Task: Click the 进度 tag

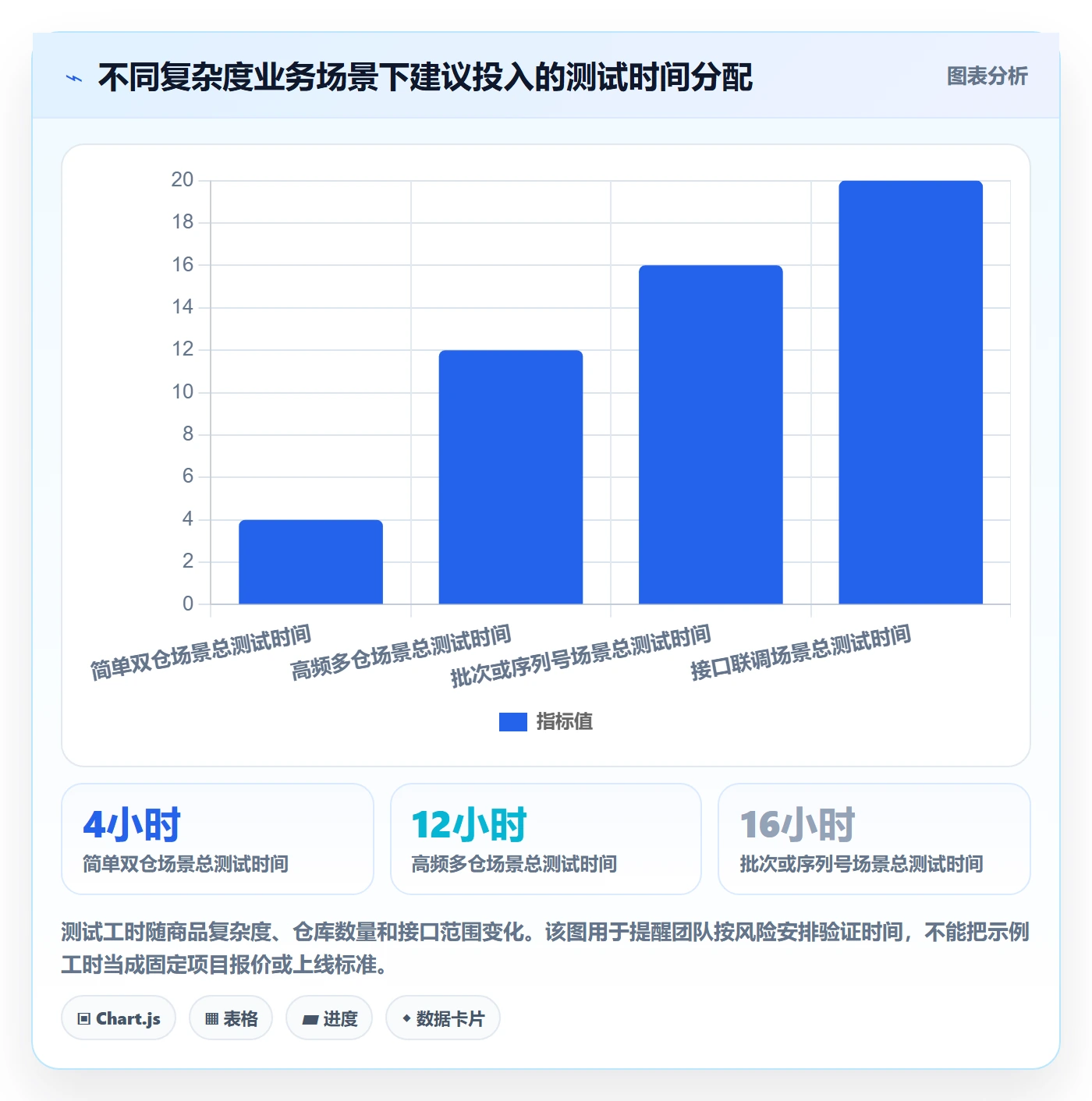Action: click(329, 1018)
